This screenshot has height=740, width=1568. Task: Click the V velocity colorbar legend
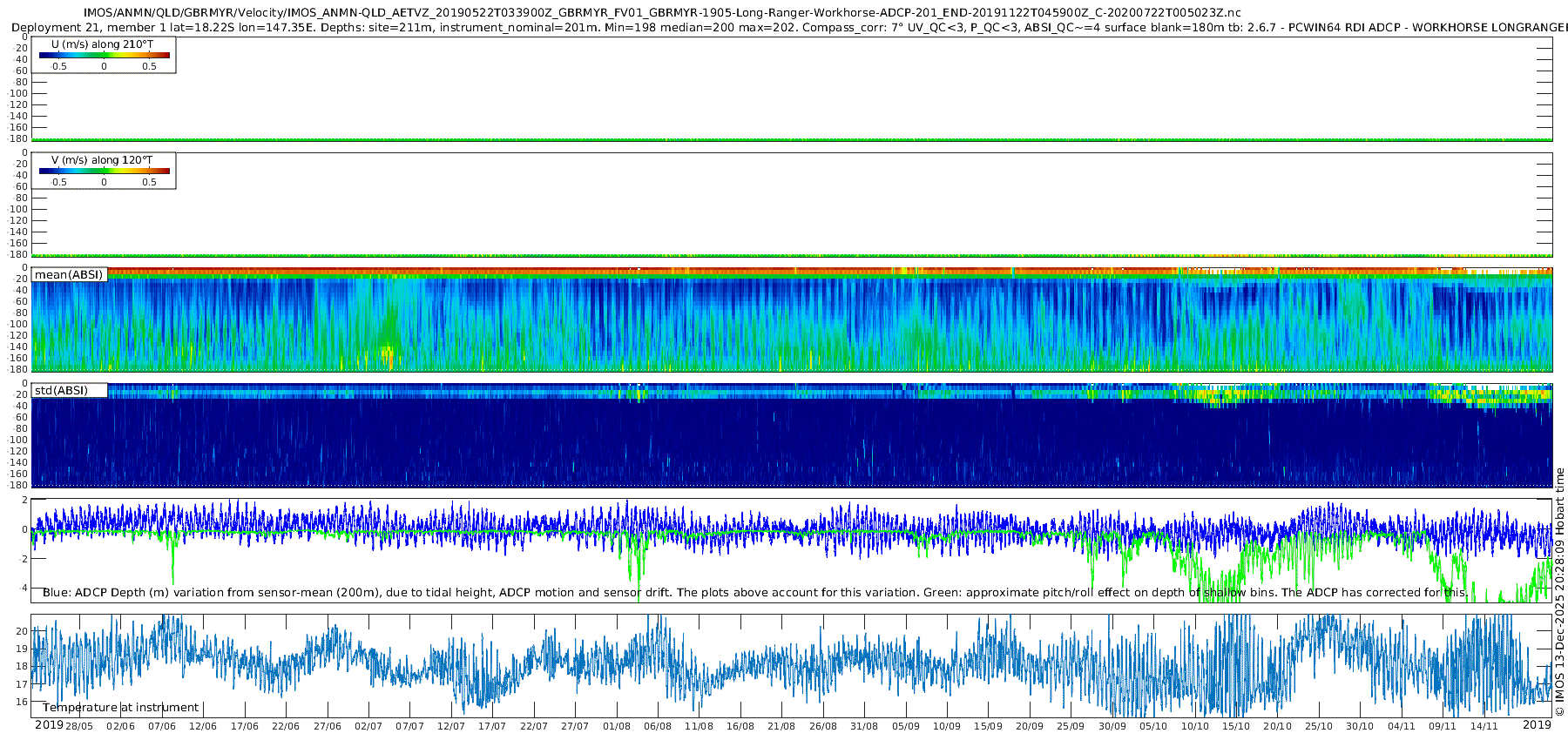coord(104,172)
